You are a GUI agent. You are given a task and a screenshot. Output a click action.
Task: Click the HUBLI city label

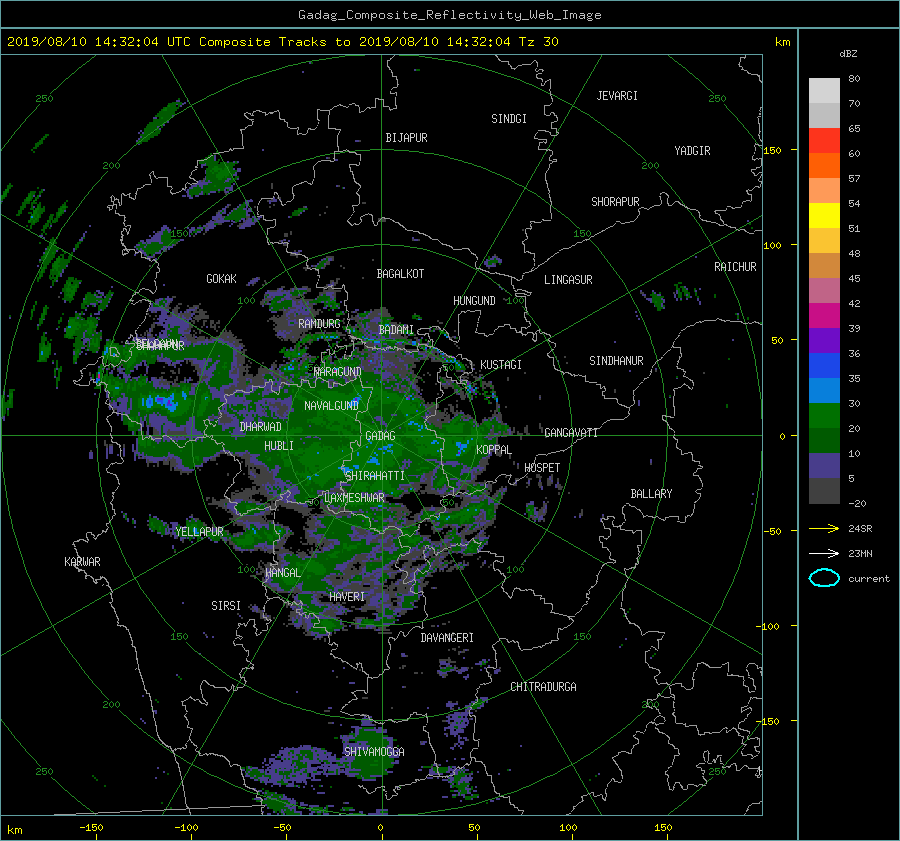pyautogui.click(x=279, y=446)
